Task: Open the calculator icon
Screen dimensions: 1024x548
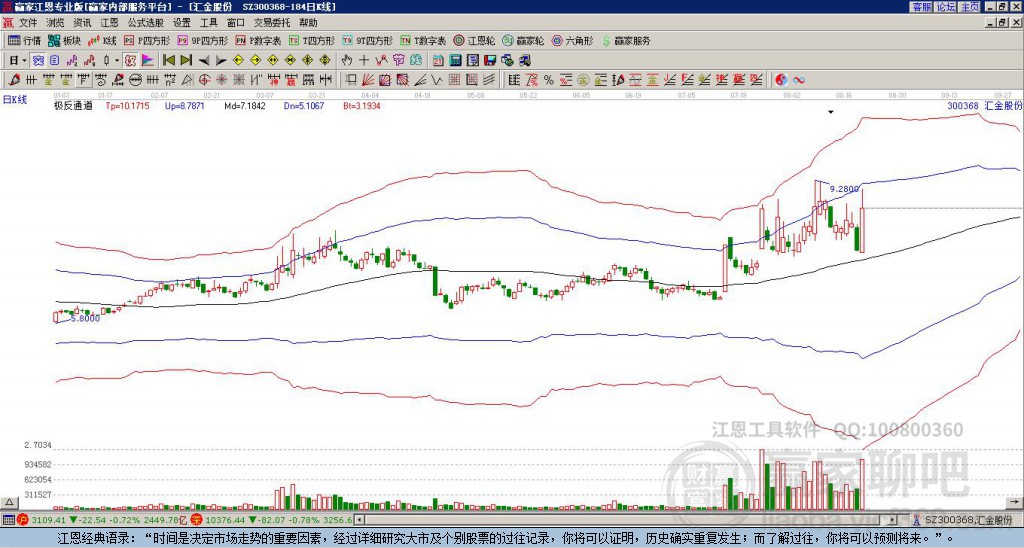Action: coord(455,61)
